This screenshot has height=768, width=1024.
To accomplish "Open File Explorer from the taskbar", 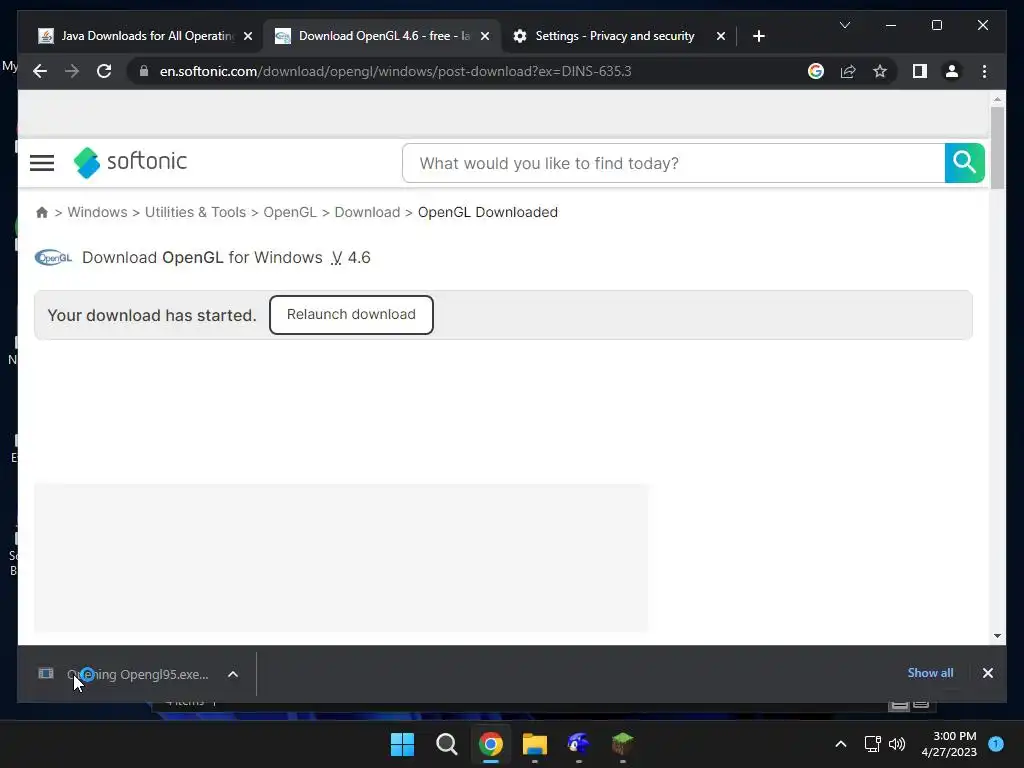I will click(x=534, y=744).
